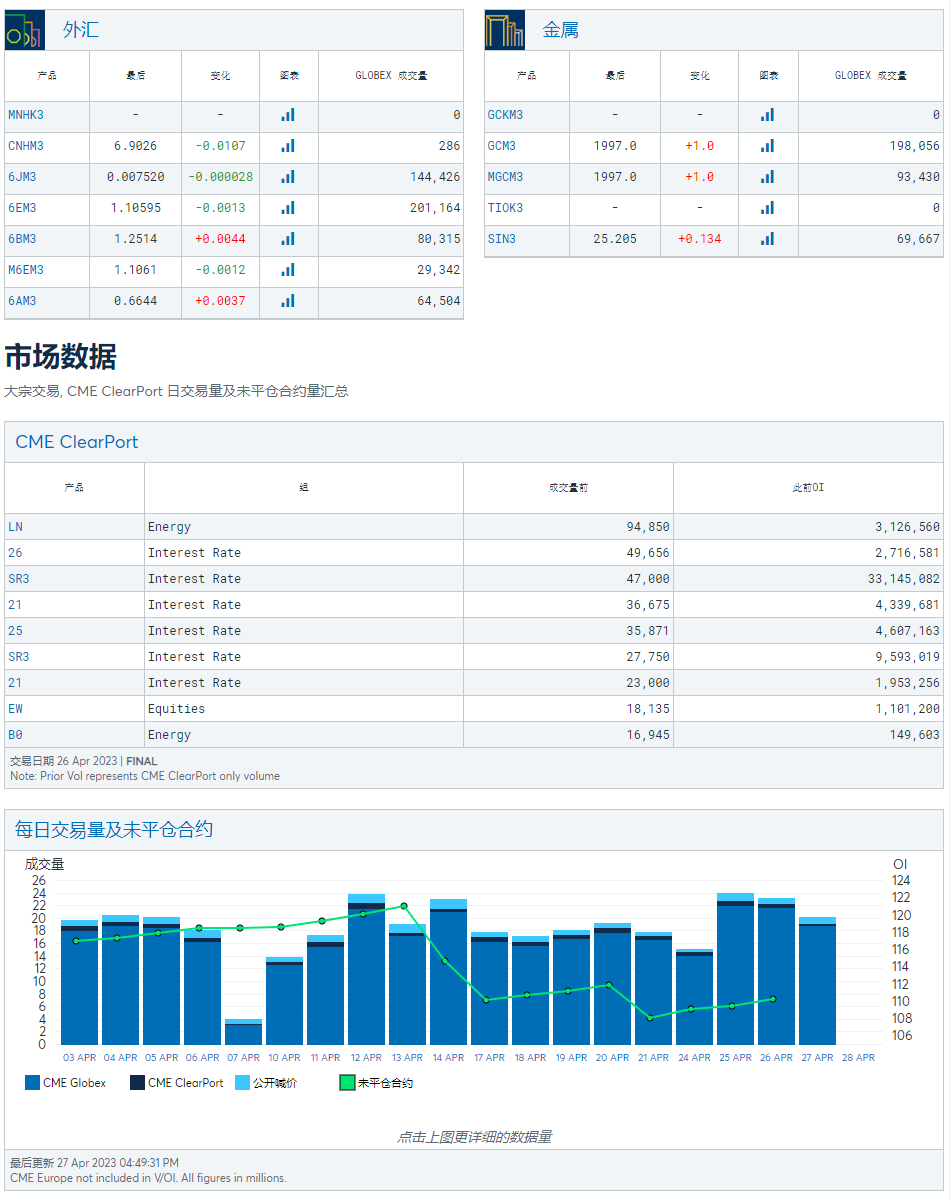
Task: Open chart icon for GCM3 row
Action: click(768, 146)
